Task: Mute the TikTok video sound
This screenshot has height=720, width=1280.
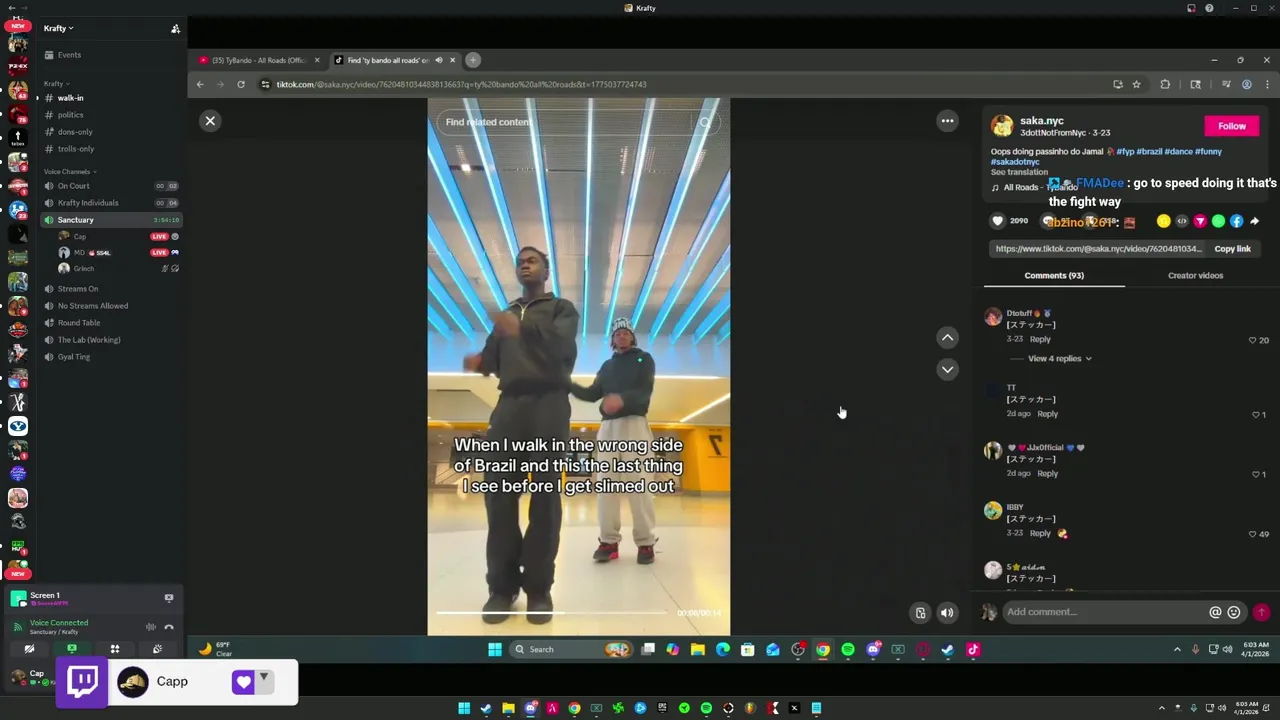Action: pyautogui.click(x=946, y=613)
